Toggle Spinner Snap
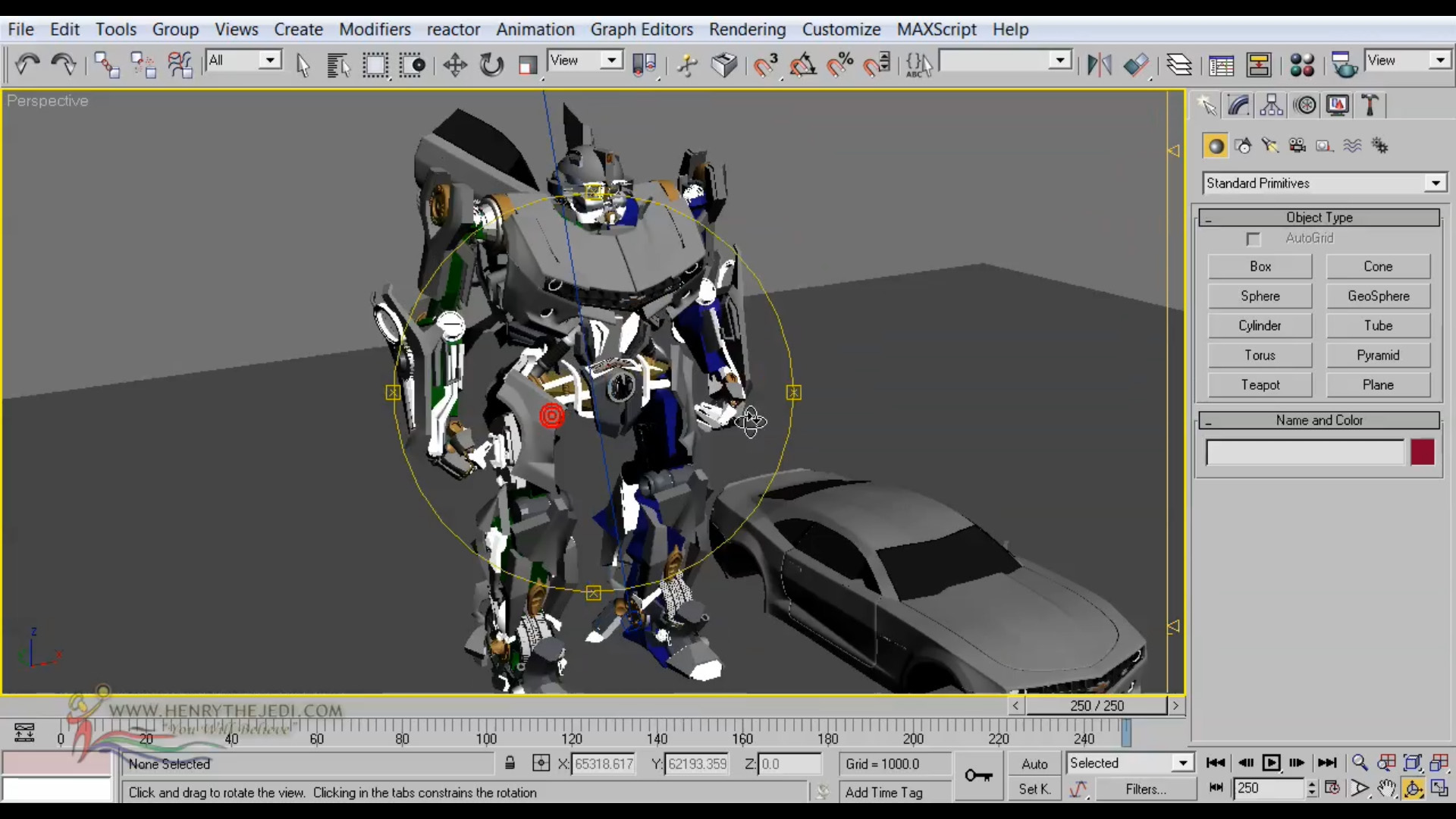Image resolution: width=1456 pixels, height=819 pixels. click(877, 65)
